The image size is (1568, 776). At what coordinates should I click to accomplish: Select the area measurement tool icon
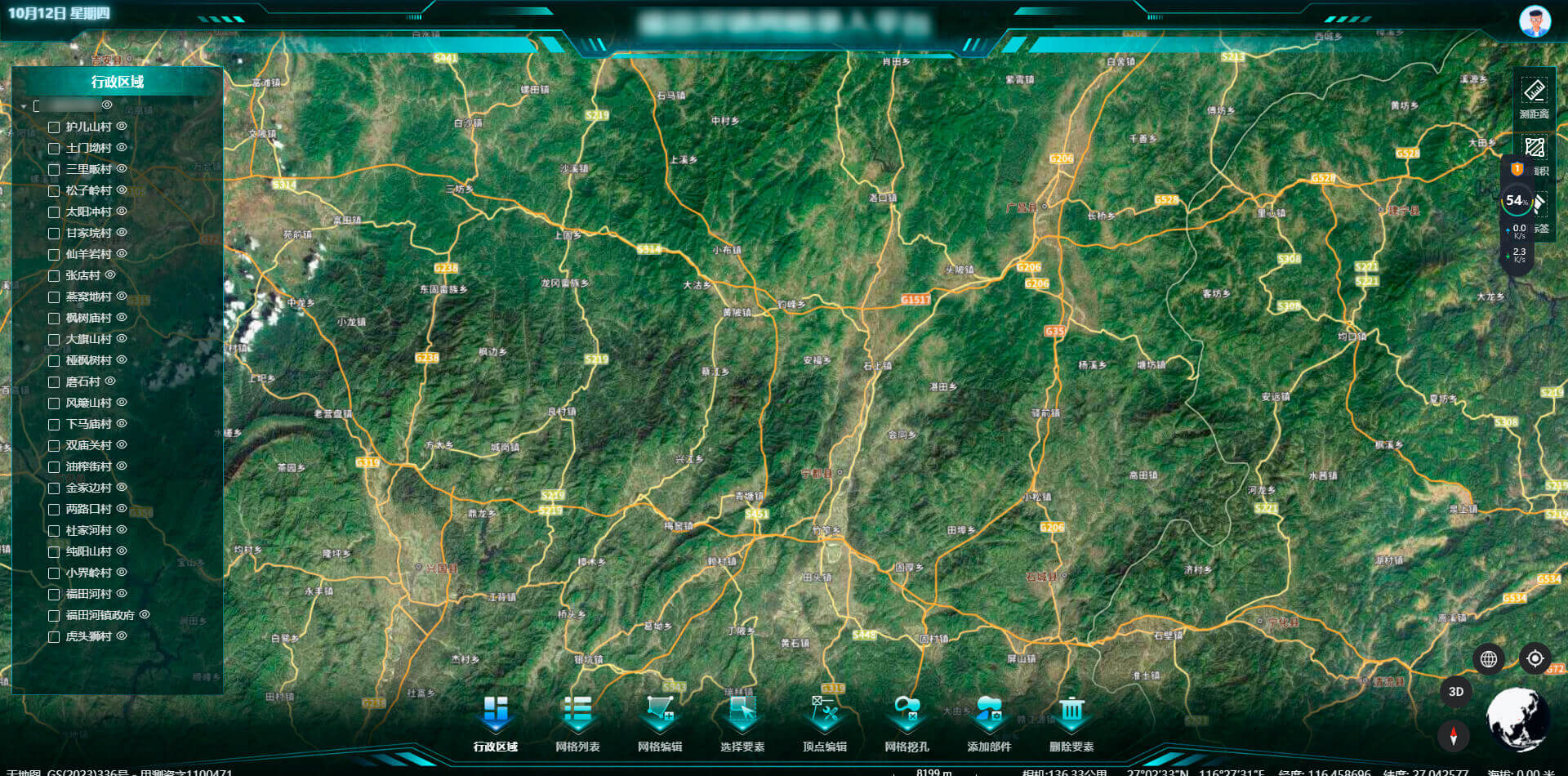[1535, 147]
